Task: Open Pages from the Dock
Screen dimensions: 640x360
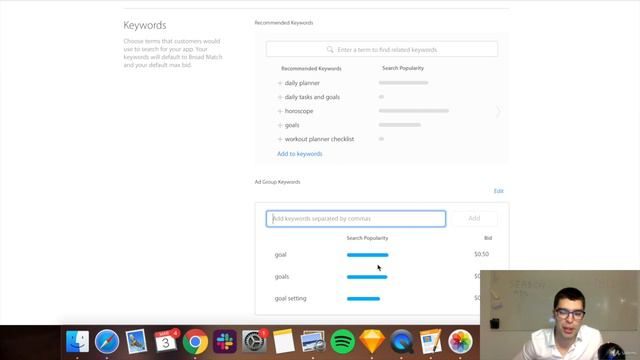Action: (x=431, y=341)
